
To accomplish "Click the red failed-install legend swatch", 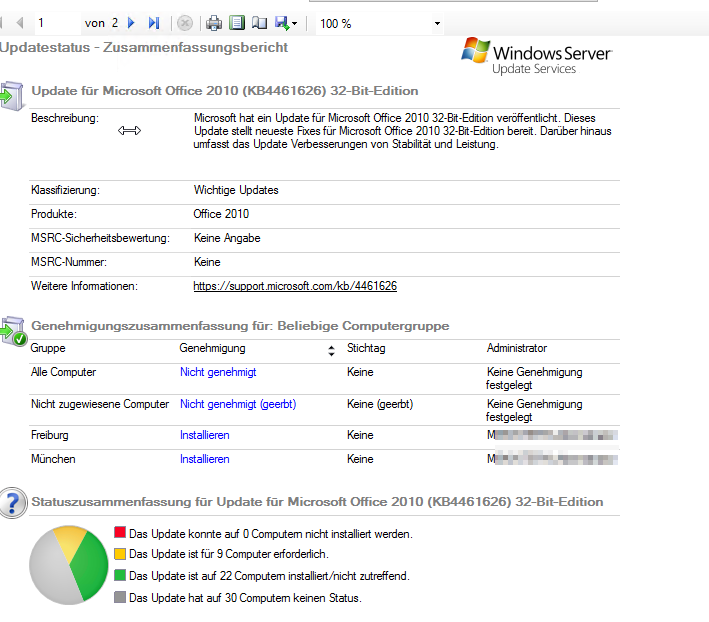I will pos(120,532).
